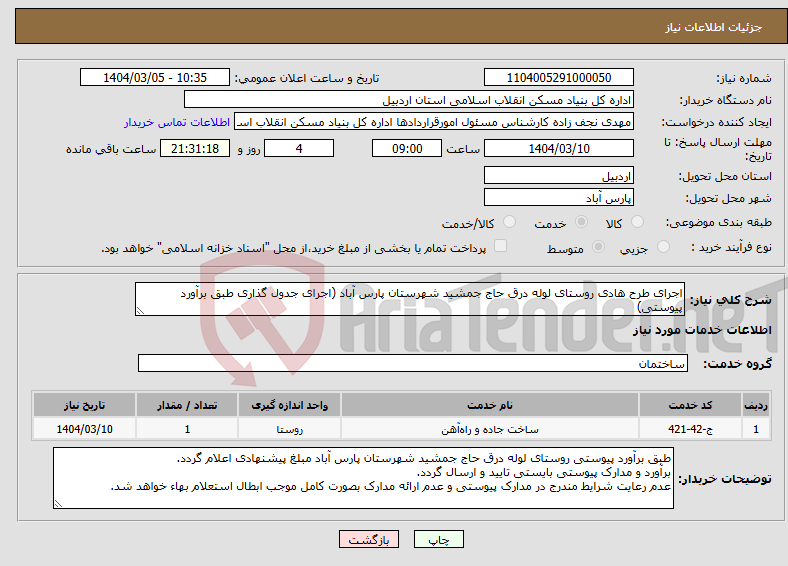Select the متوسط purchase type radio
The height and width of the screenshot is (566, 788).
click(x=599, y=246)
